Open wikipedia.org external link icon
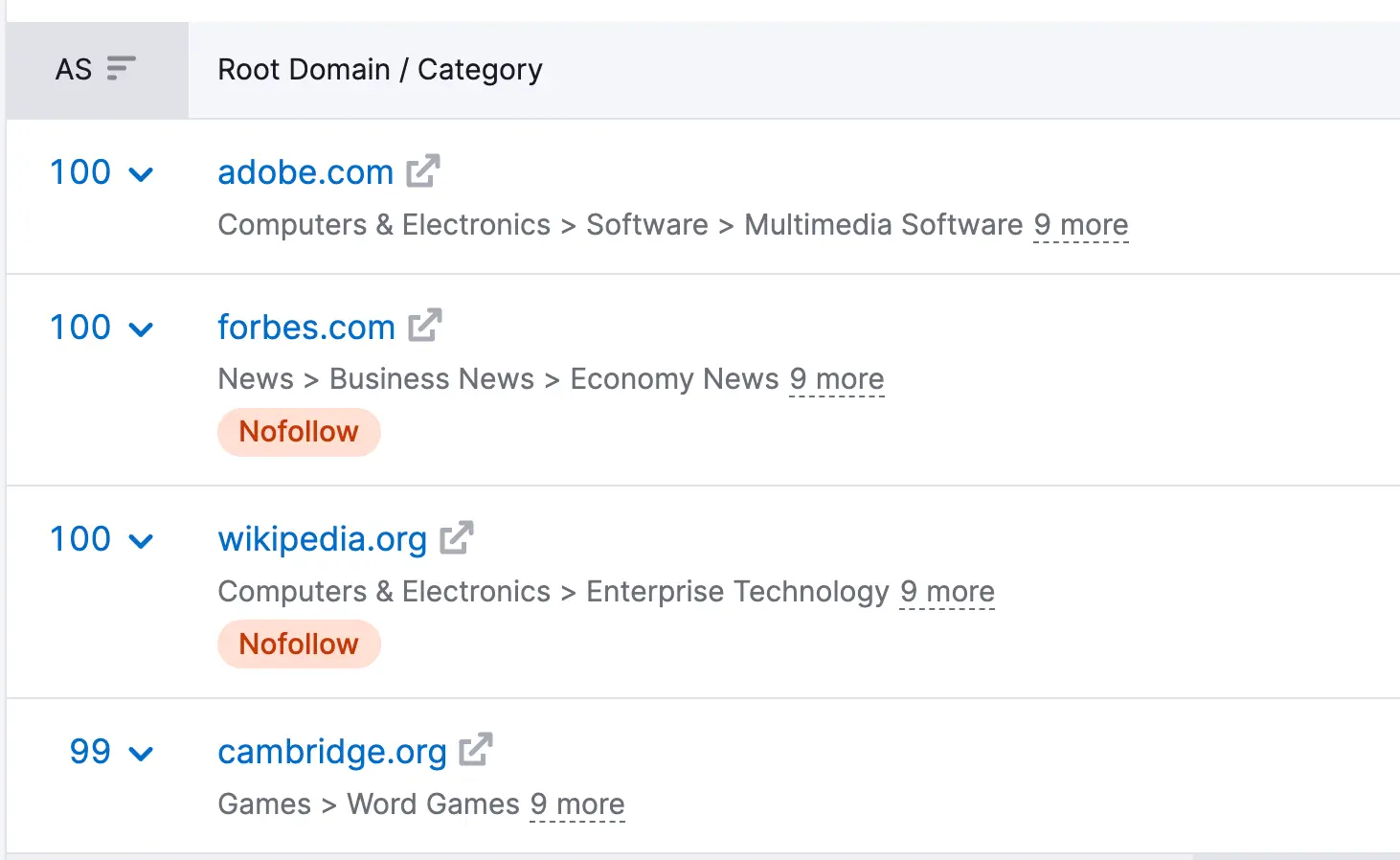Screen dimensions: 1400x860 pos(457,537)
